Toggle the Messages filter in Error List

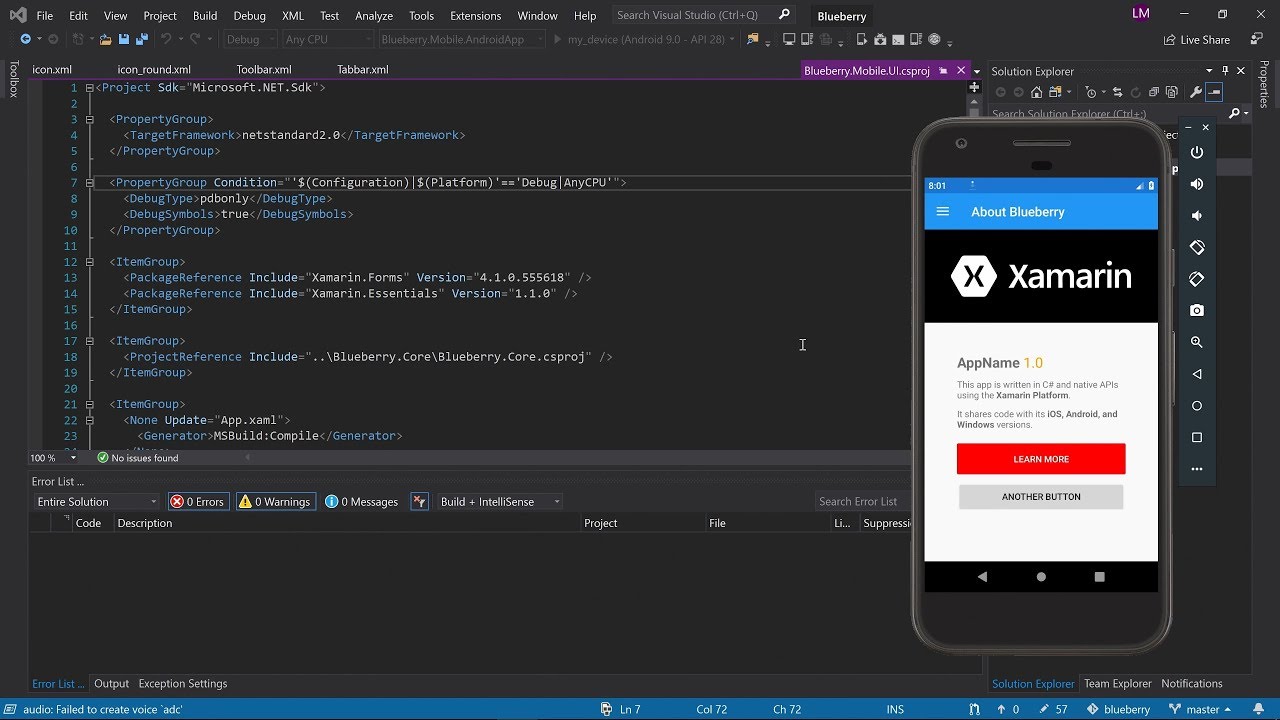361,501
